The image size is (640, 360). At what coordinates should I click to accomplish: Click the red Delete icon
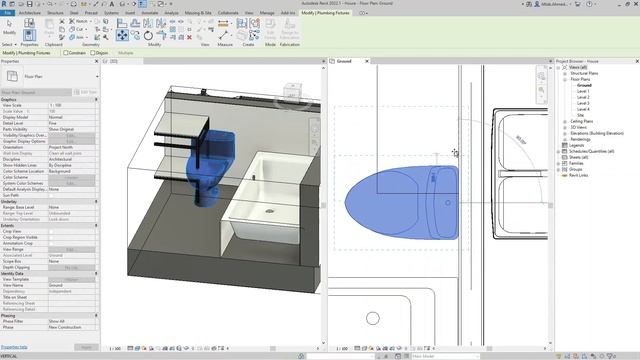(x=189, y=37)
